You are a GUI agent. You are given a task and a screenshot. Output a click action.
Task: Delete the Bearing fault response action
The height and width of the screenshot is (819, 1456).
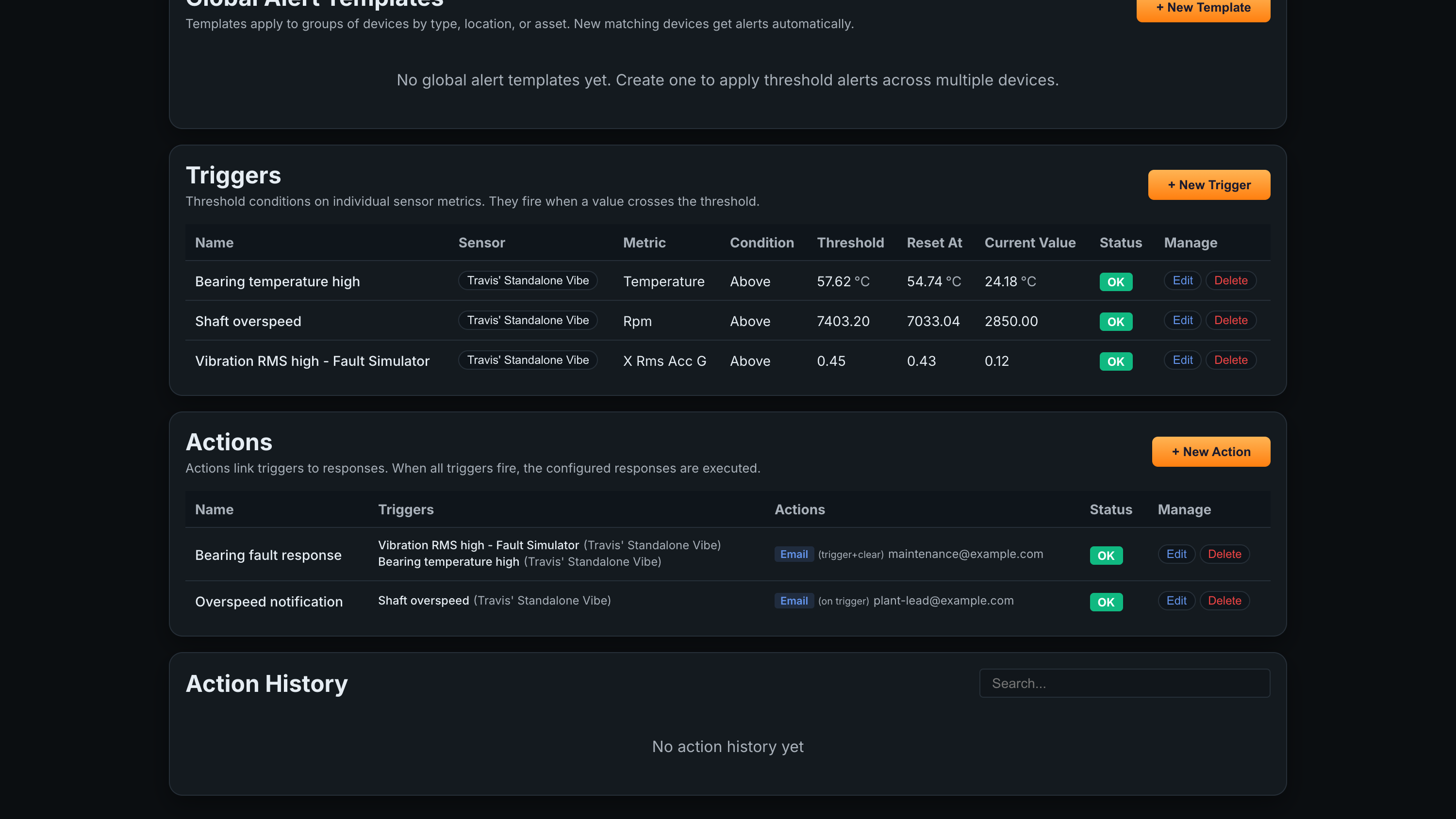(x=1224, y=554)
